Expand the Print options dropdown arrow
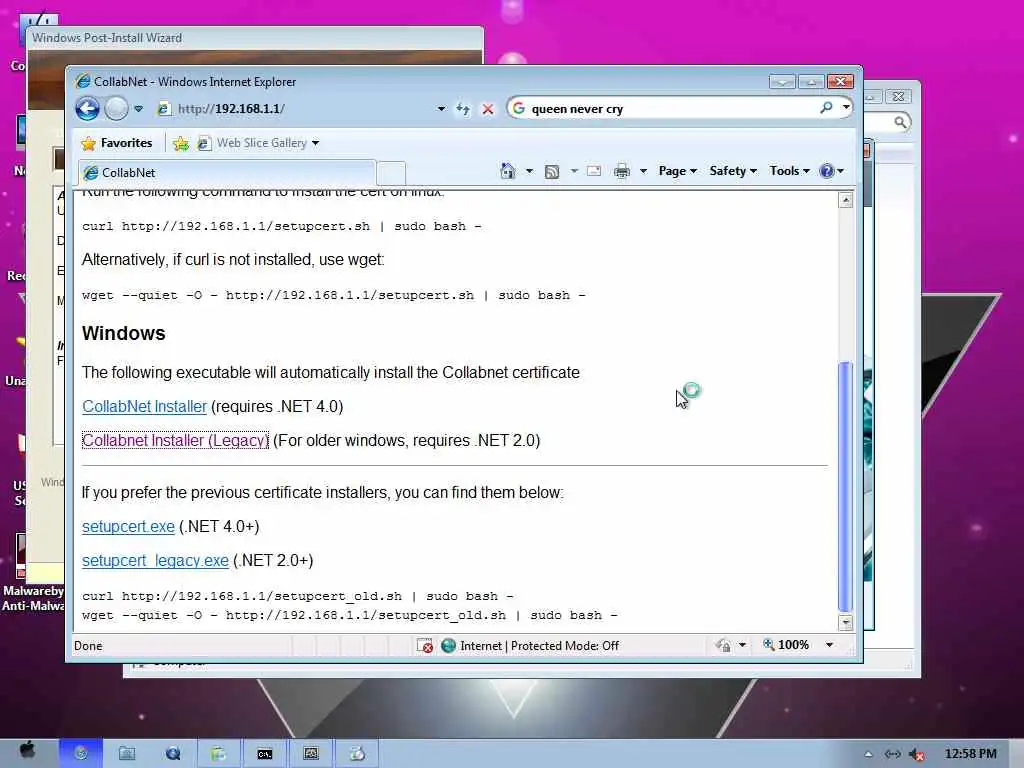This screenshot has height=768, width=1024. (x=643, y=171)
